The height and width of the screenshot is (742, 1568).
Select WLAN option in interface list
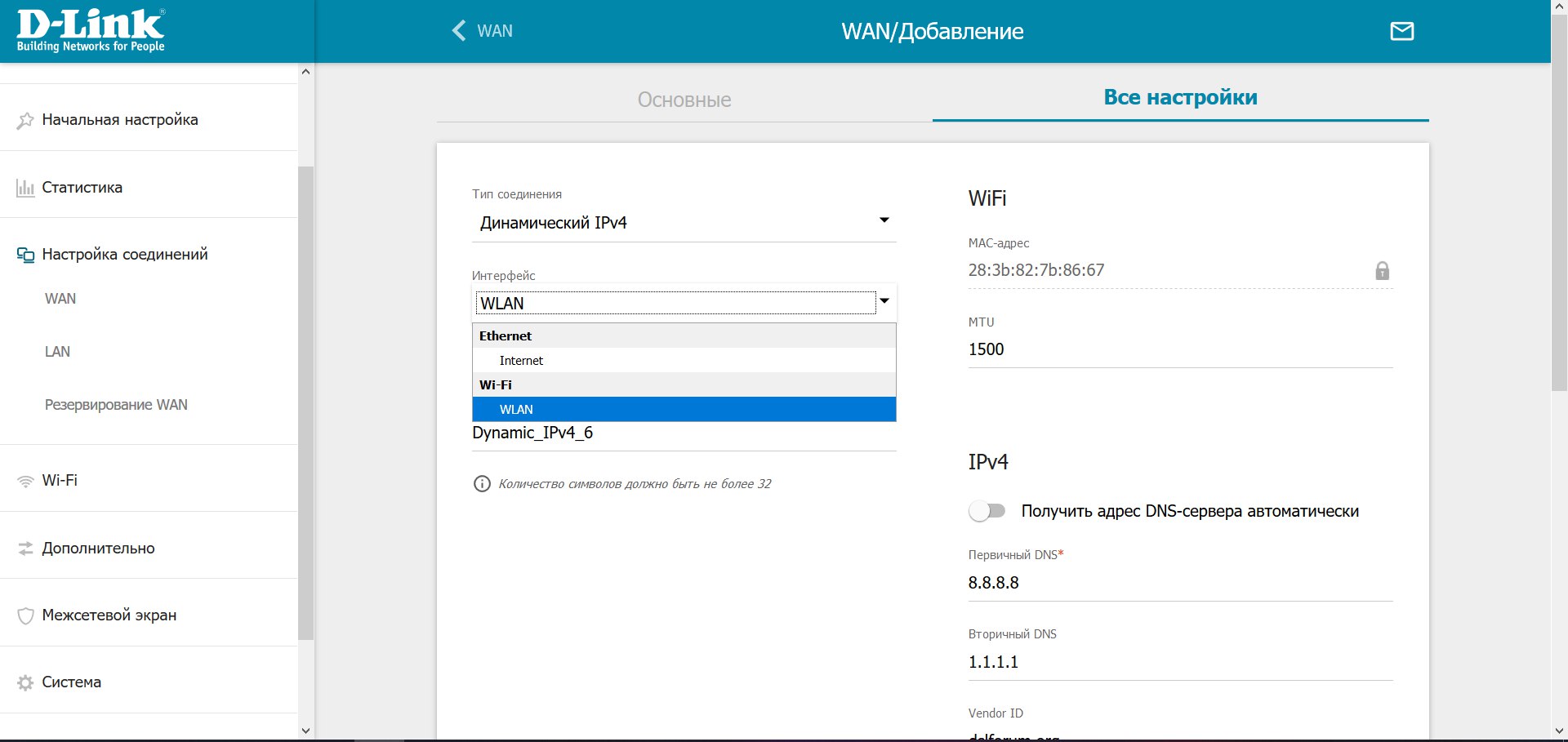coord(684,409)
